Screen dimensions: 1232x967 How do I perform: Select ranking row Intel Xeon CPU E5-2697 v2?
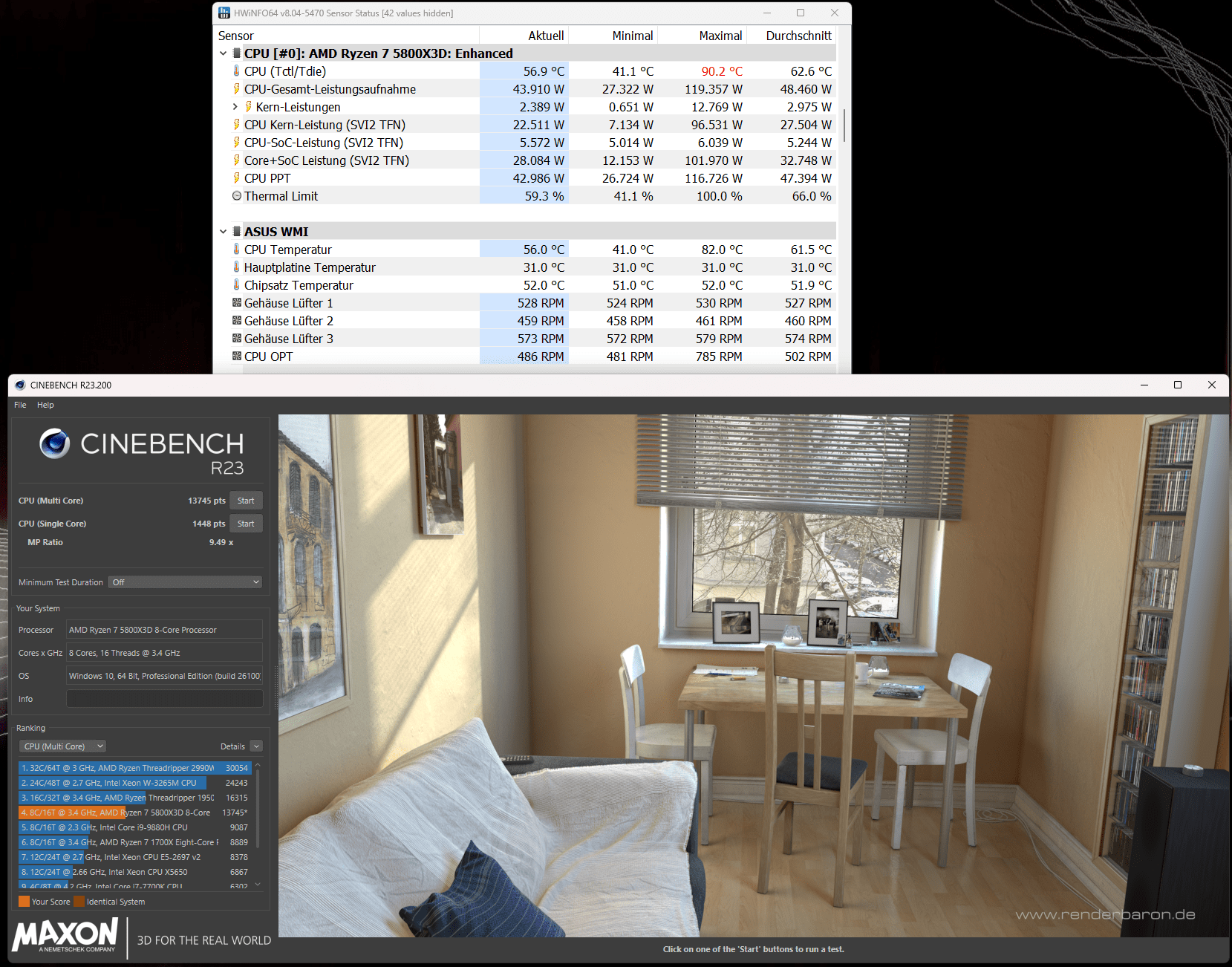tap(135, 857)
